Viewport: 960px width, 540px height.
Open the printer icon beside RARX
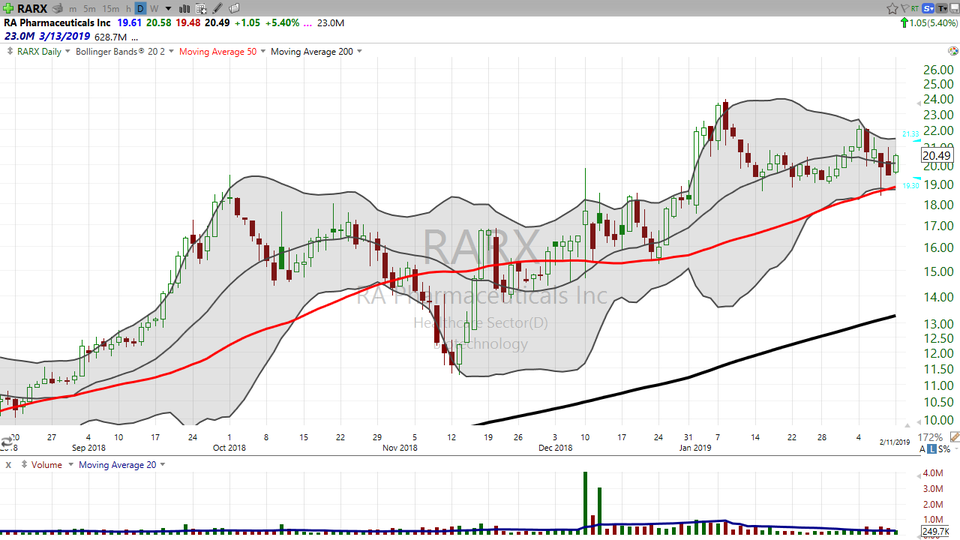(x=58, y=9)
